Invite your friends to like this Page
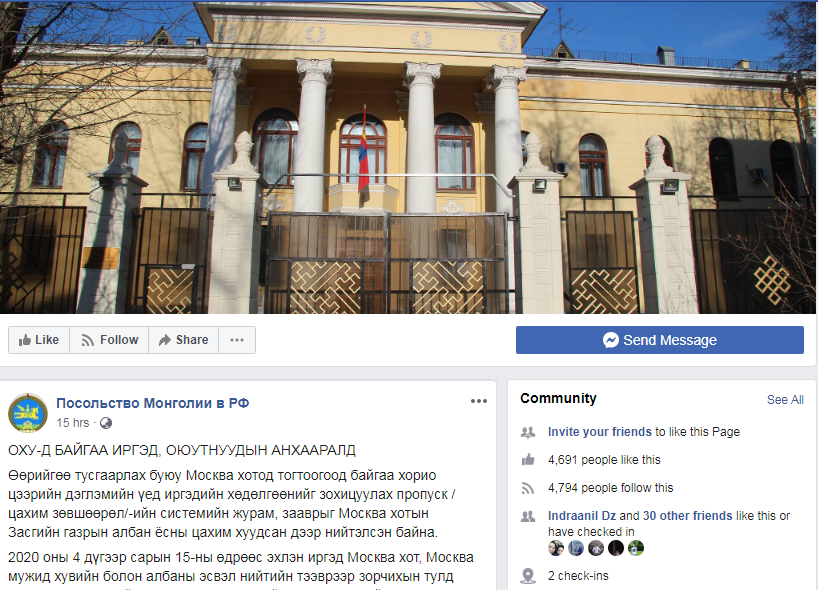818x590 pixels. pos(599,432)
